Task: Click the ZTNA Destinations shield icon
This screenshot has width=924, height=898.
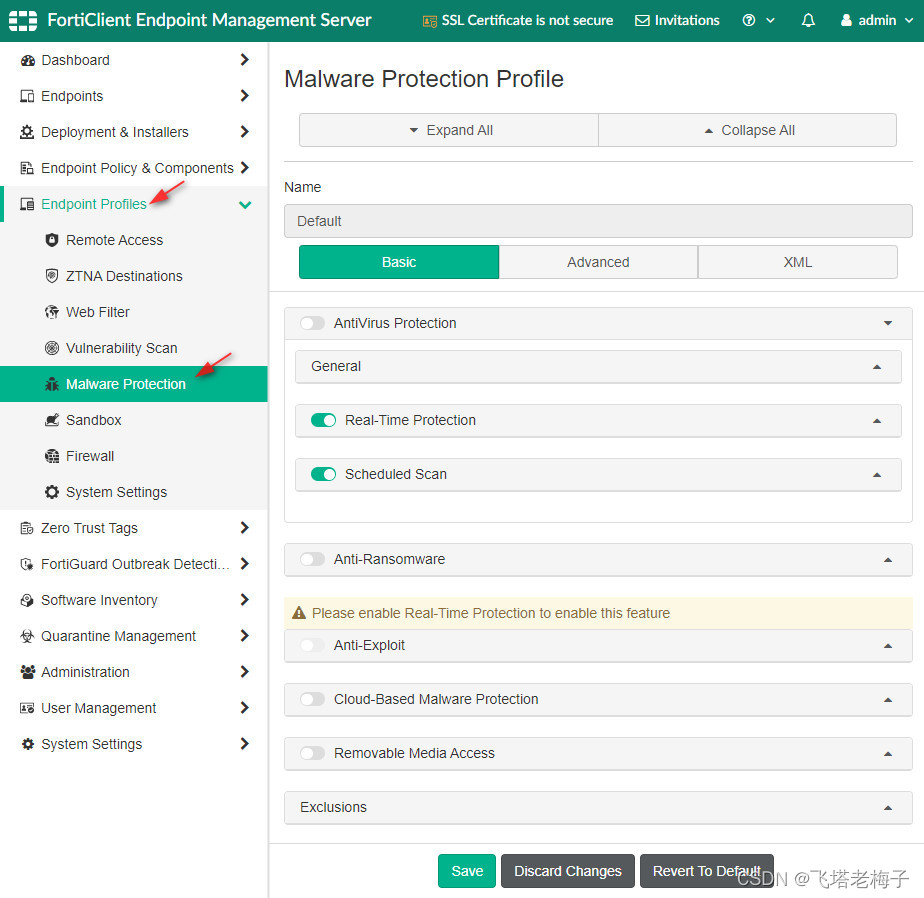Action: click(52, 276)
